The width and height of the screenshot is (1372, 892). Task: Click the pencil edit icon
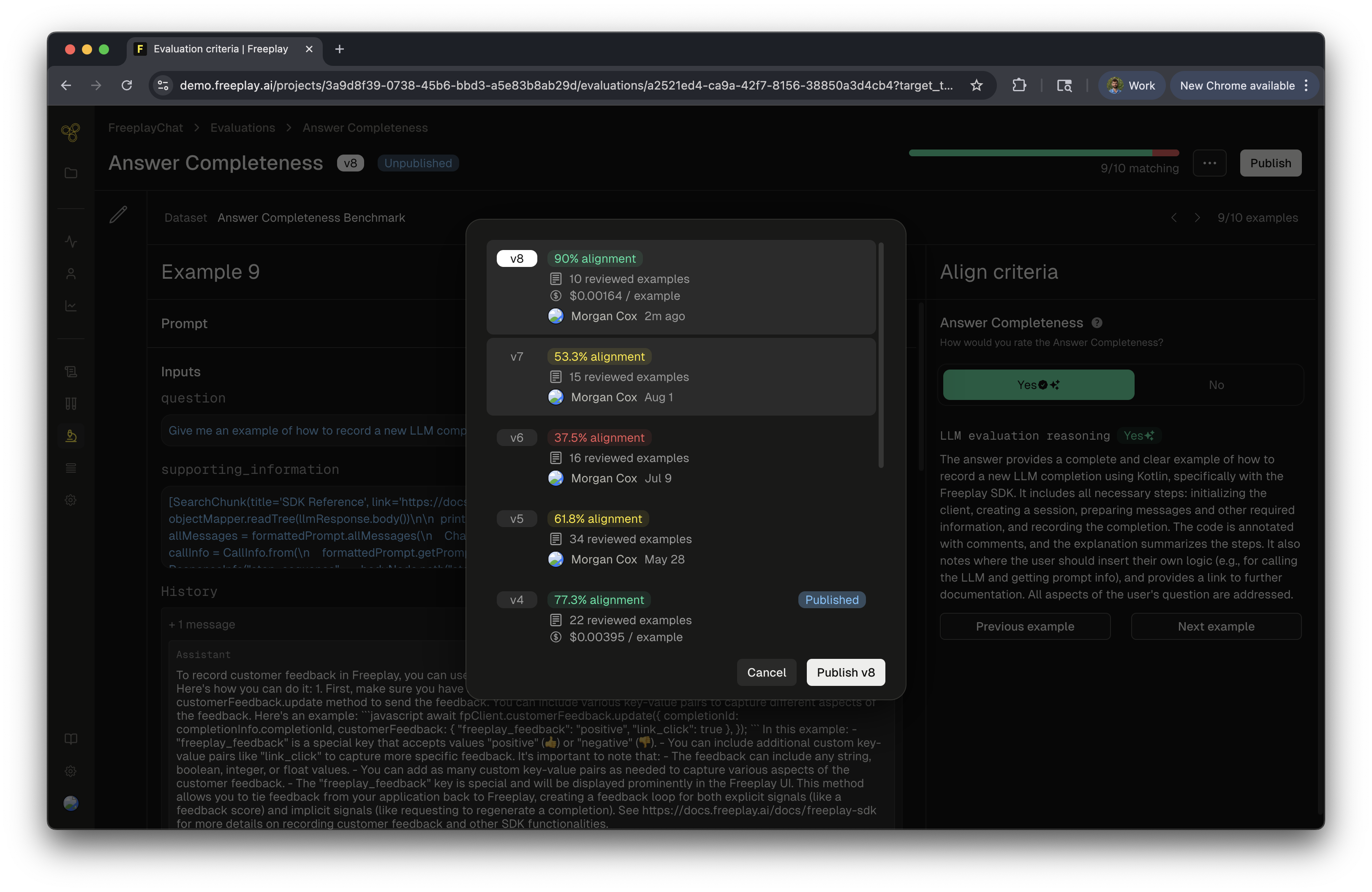coord(118,215)
